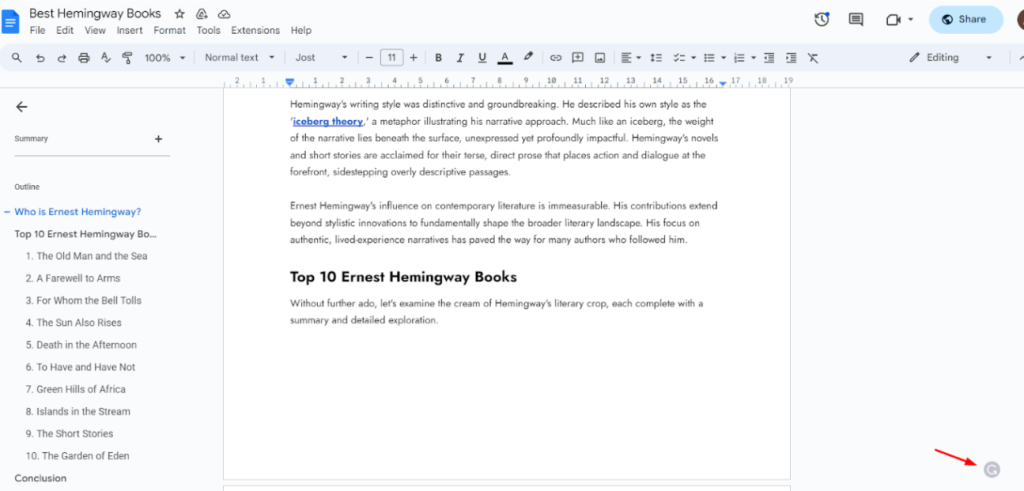This screenshot has height=491, width=1024.
Task: Toggle bold formatting
Action: (x=438, y=57)
